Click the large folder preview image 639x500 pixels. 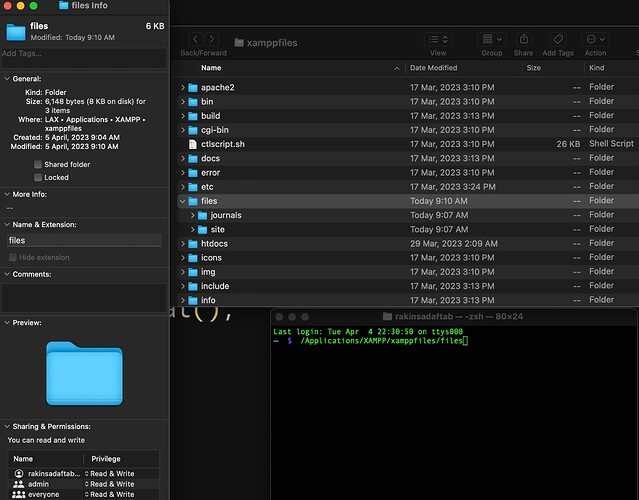[84, 373]
